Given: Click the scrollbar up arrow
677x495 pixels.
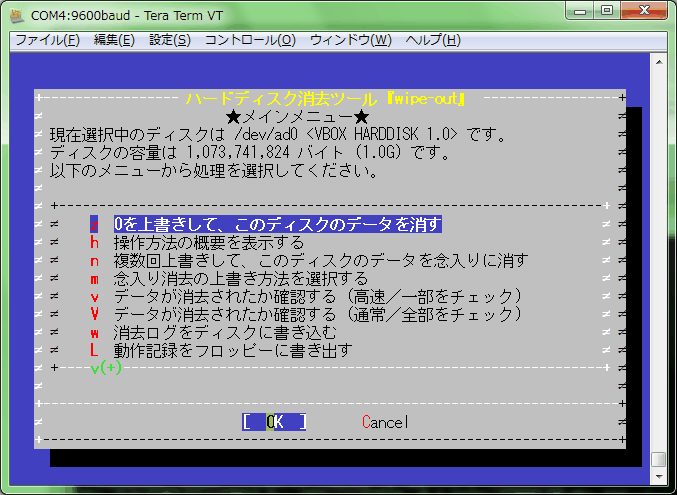Looking at the screenshot, I should (659, 62).
